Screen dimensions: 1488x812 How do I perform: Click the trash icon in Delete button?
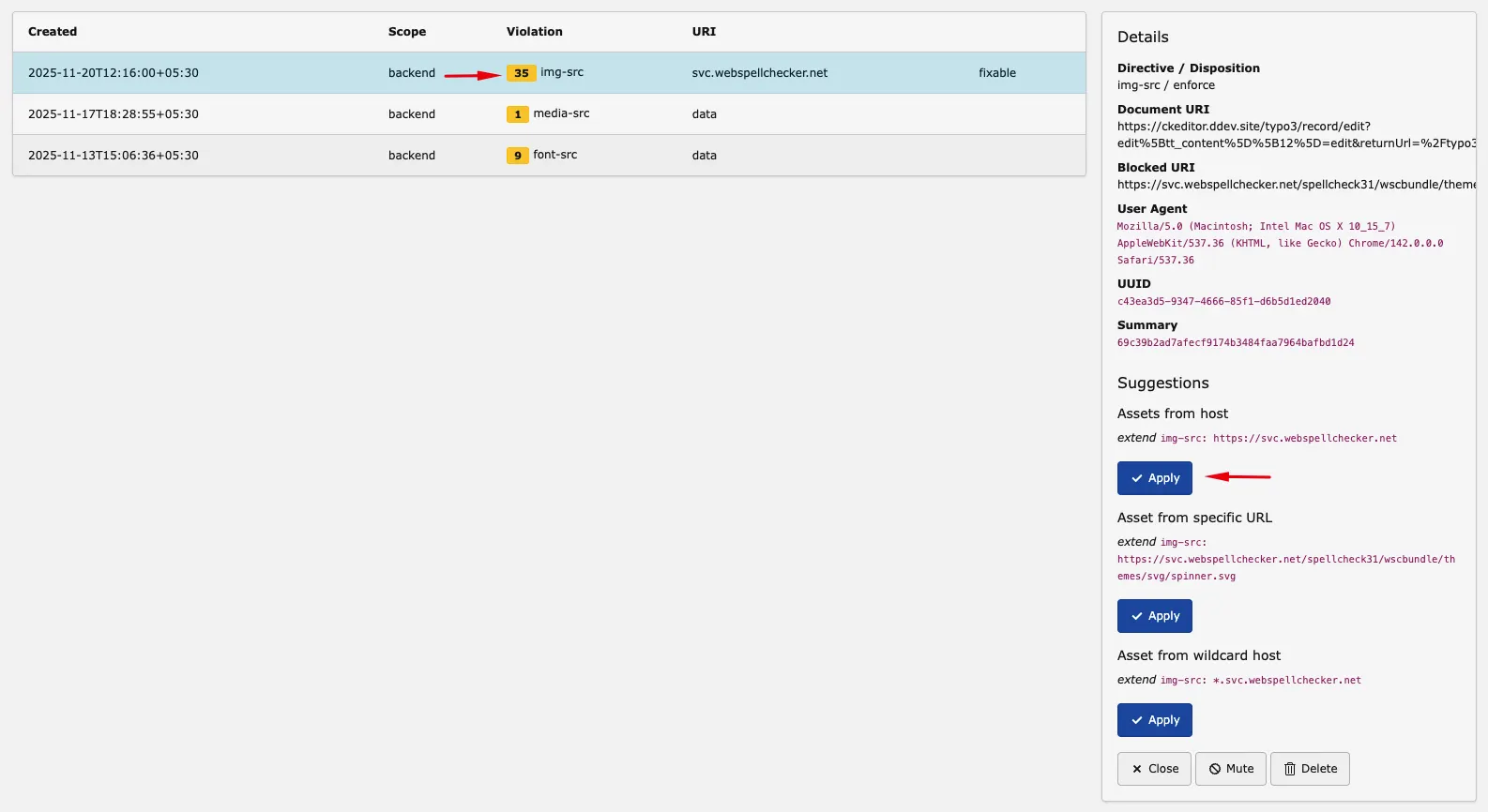pyautogui.click(x=1290, y=769)
